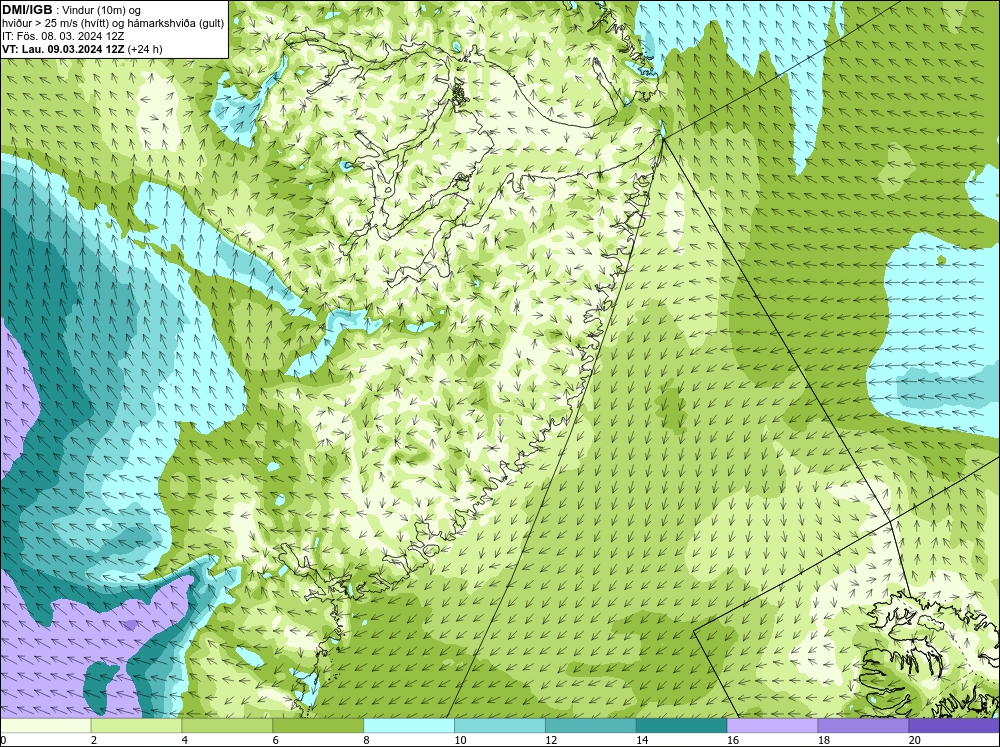Click the 6–8 m/s olive green swatch
The image size is (1000, 747).
tap(318, 725)
